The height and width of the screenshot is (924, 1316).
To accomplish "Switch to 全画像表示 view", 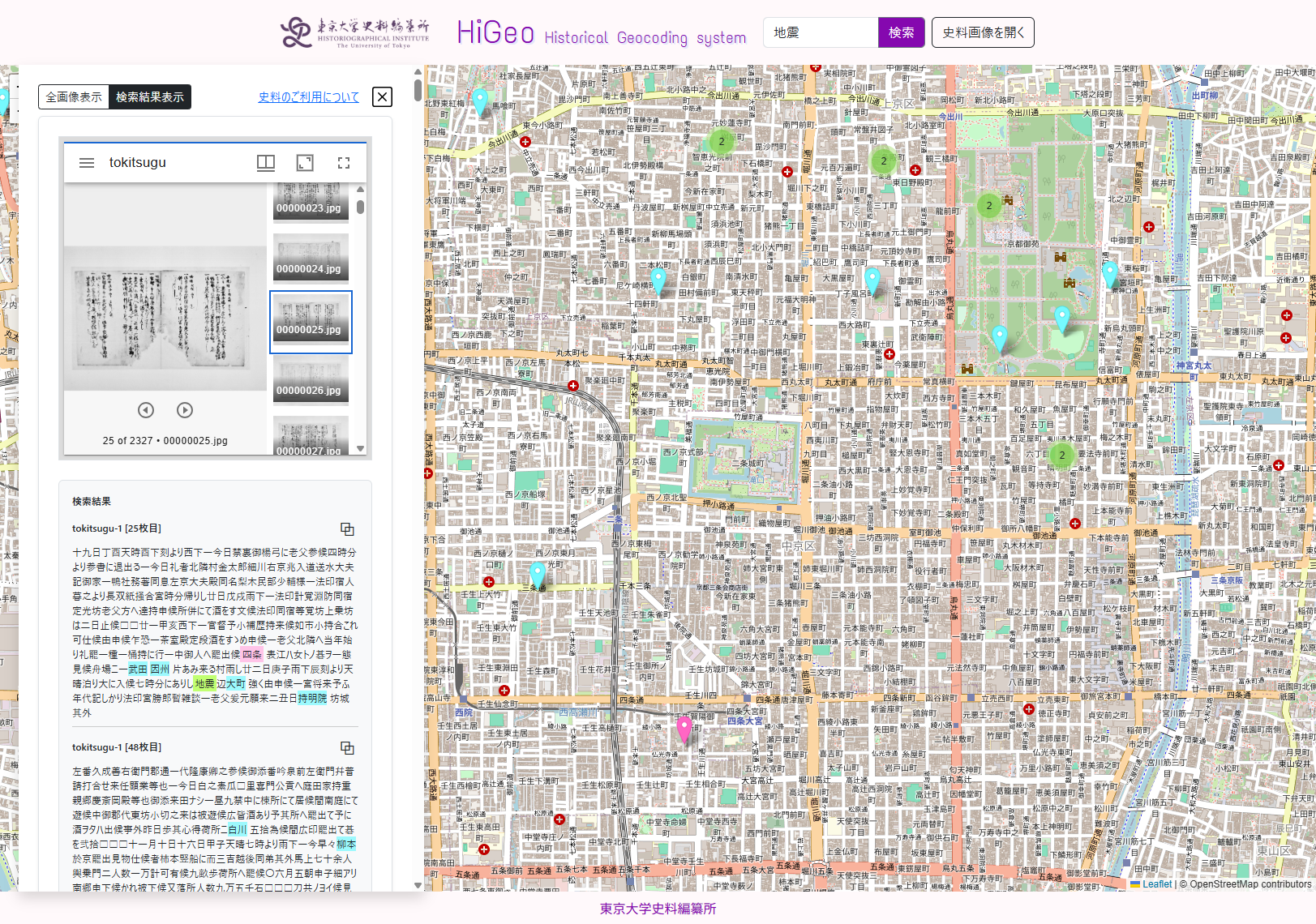I will click(x=74, y=97).
